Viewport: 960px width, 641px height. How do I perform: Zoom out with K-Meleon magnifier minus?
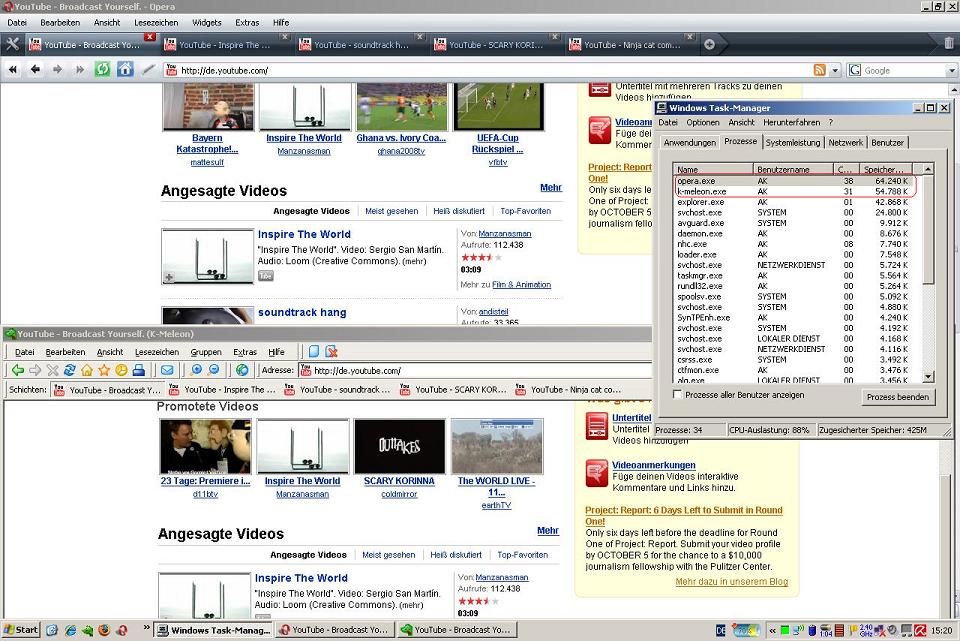coord(214,370)
